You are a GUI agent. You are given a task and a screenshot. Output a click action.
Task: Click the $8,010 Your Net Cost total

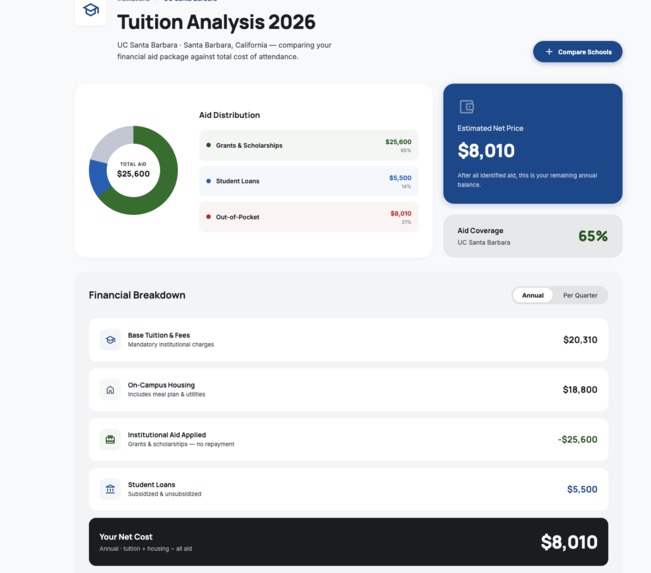(569, 542)
